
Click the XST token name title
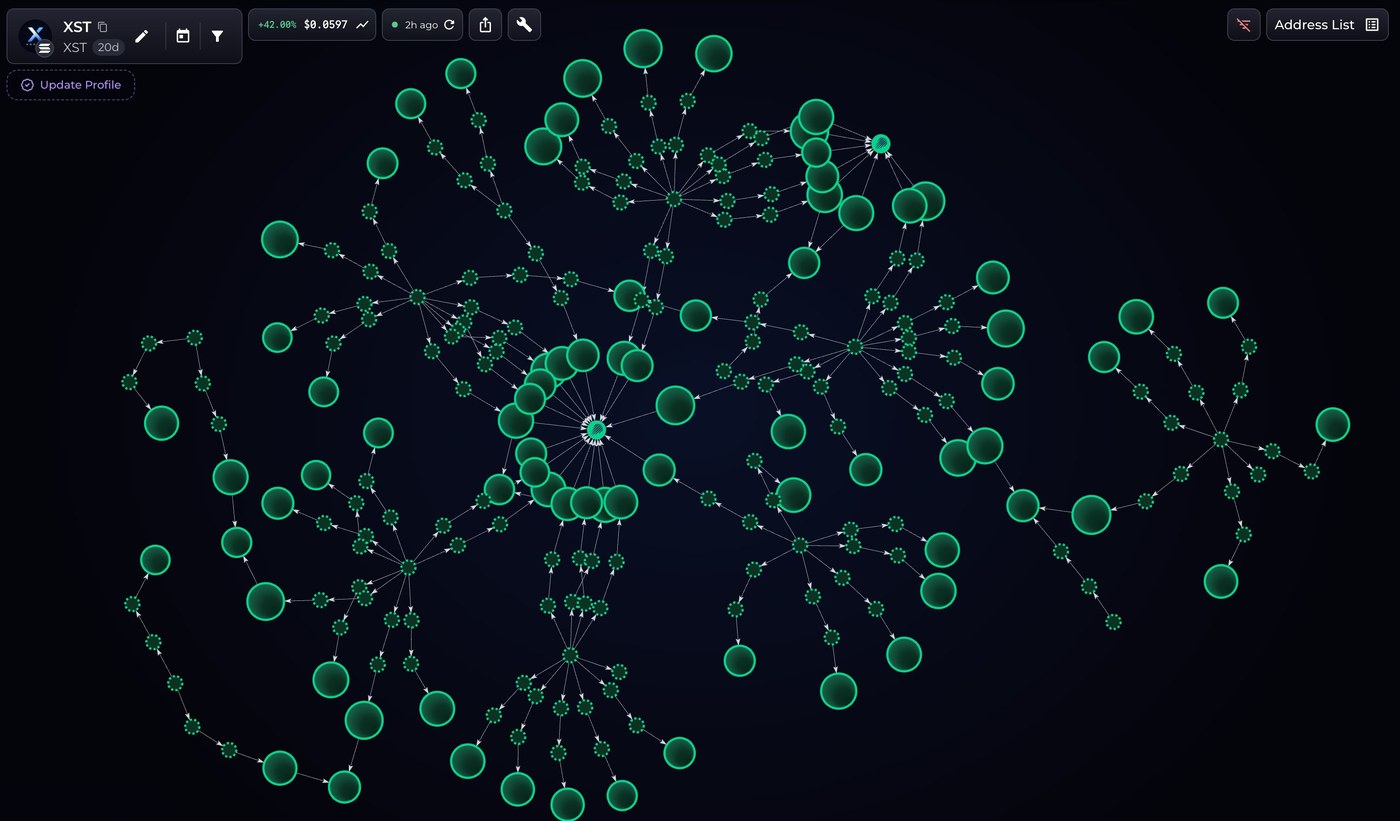point(77,27)
